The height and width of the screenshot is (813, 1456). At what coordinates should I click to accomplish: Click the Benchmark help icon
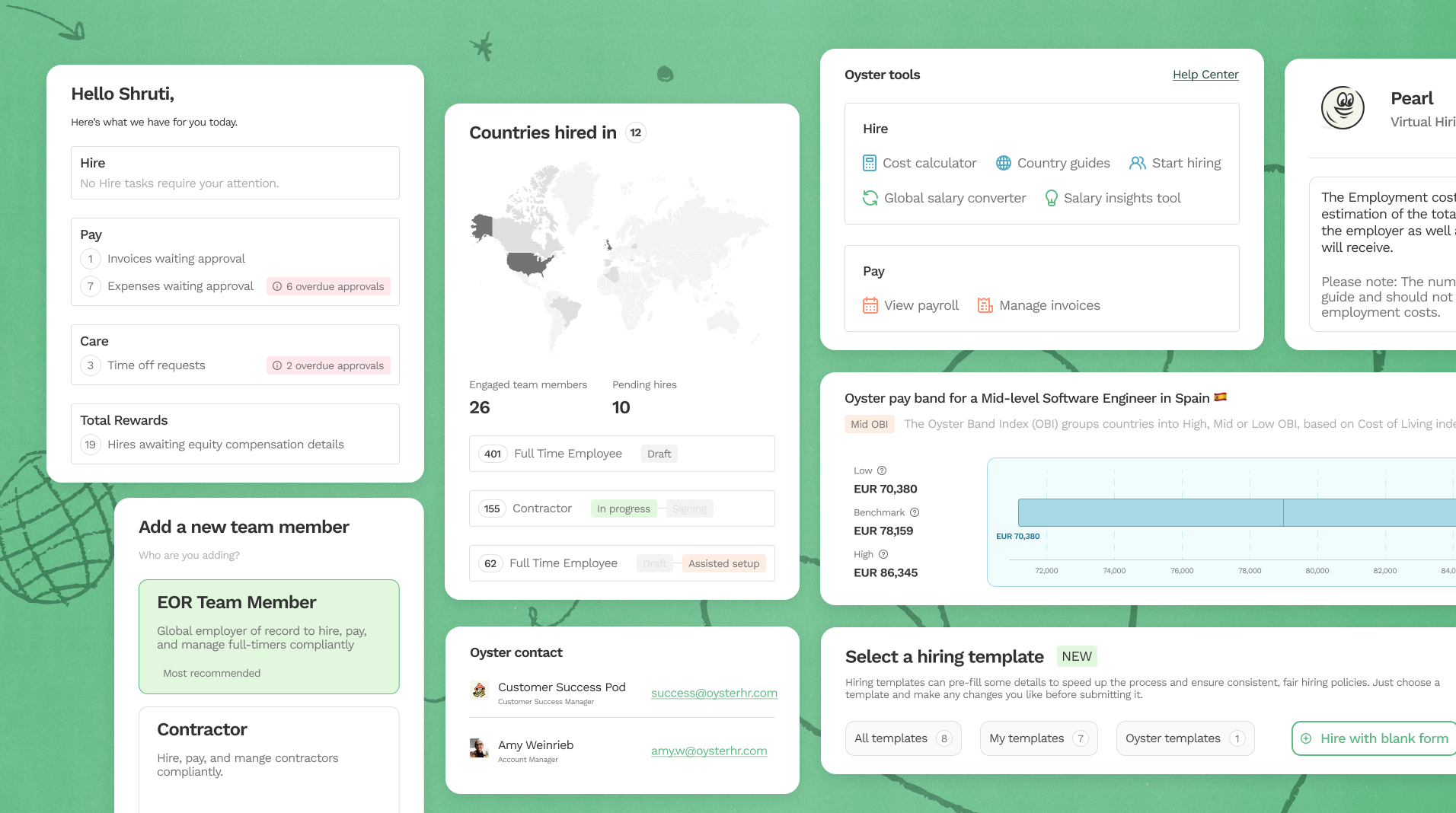(x=915, y=512)
